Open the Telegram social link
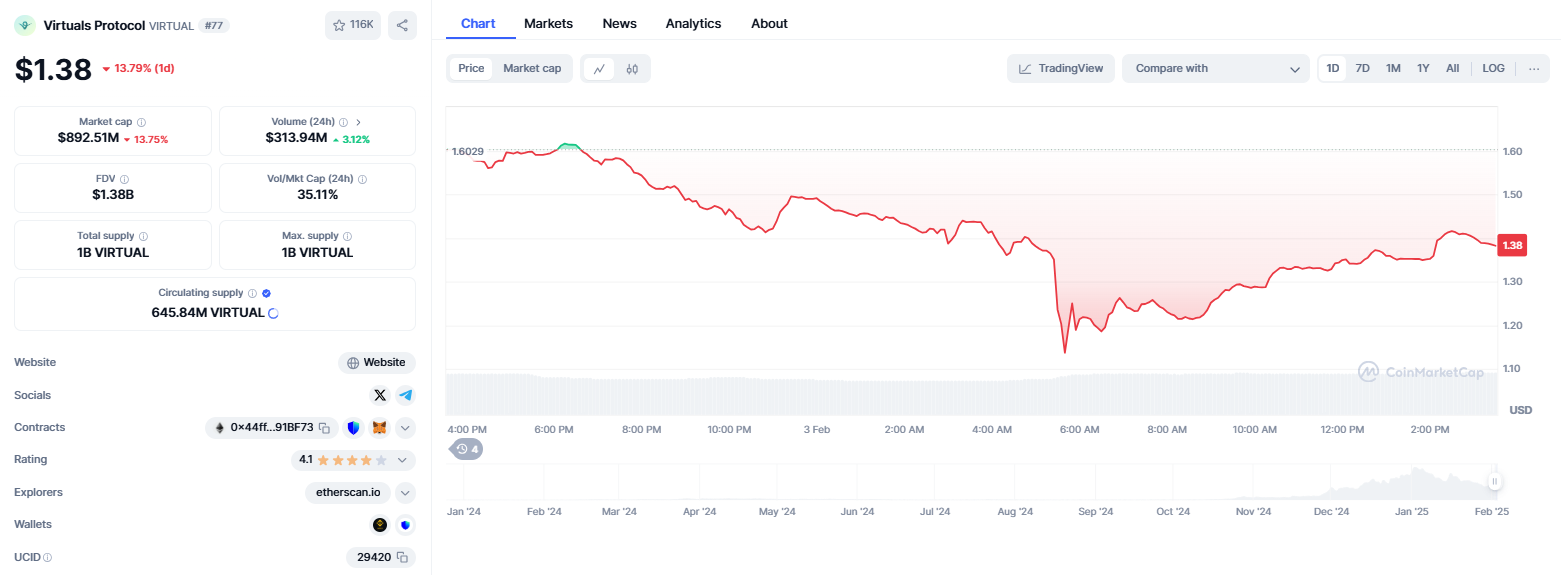 (x=405, y=395)
